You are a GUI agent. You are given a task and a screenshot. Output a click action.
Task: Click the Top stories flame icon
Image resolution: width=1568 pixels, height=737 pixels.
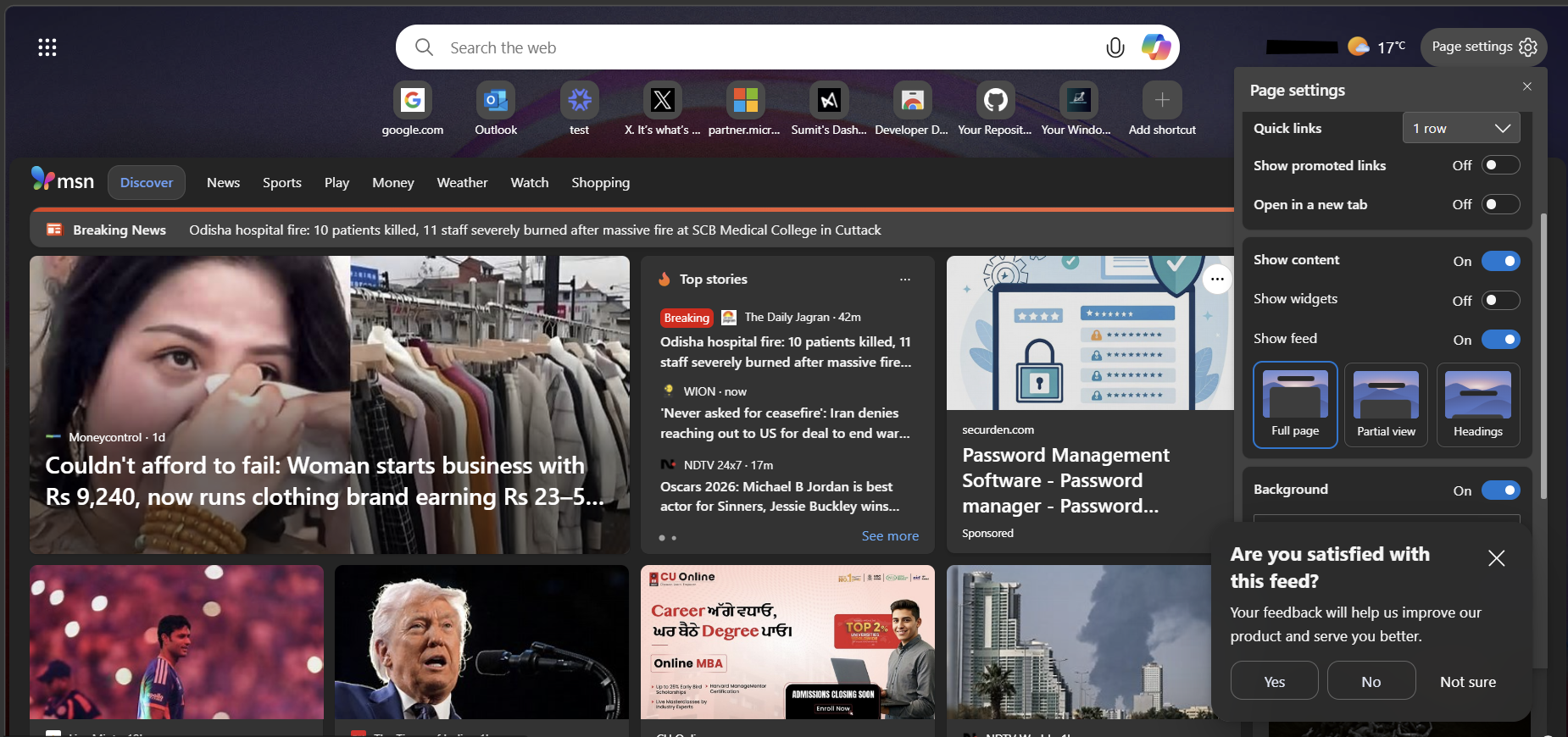pyautogui.click(x=664, y=279)
